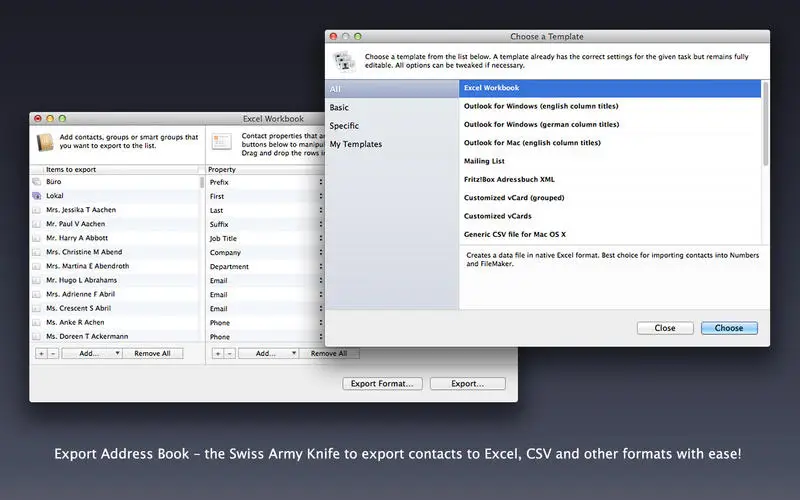Select Customized vCard (grouped) template
The width and height of the screenshot is (800, 500).
coord(610,198)
